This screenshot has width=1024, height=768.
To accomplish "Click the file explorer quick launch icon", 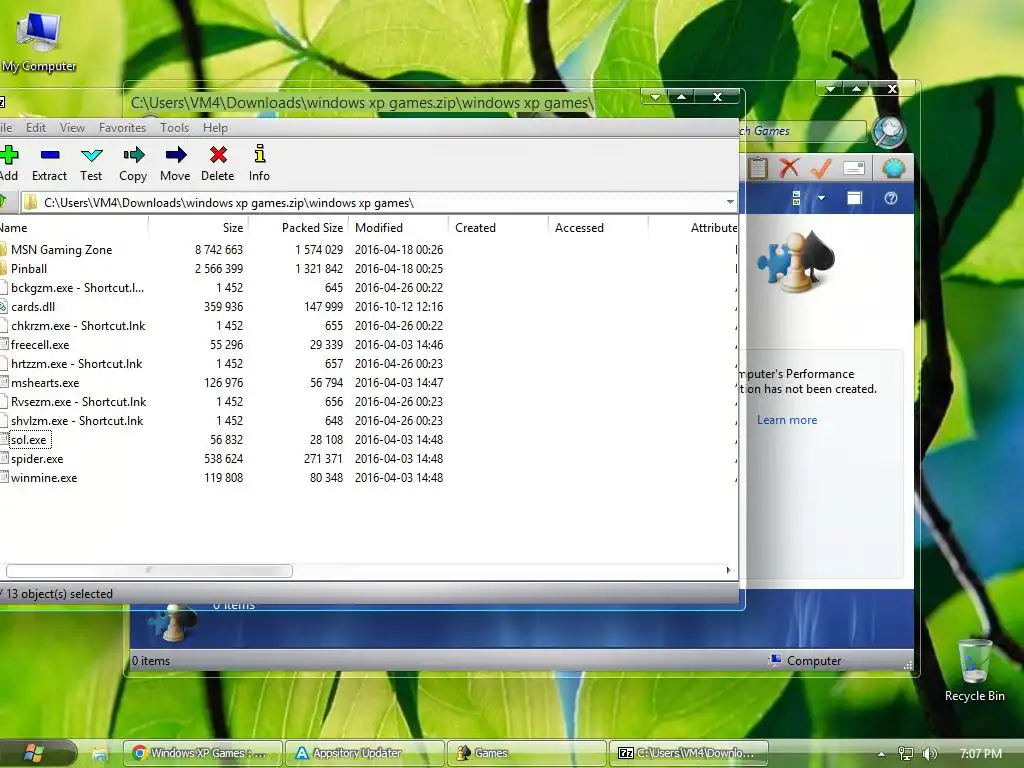I will click(x=100, y=754).
